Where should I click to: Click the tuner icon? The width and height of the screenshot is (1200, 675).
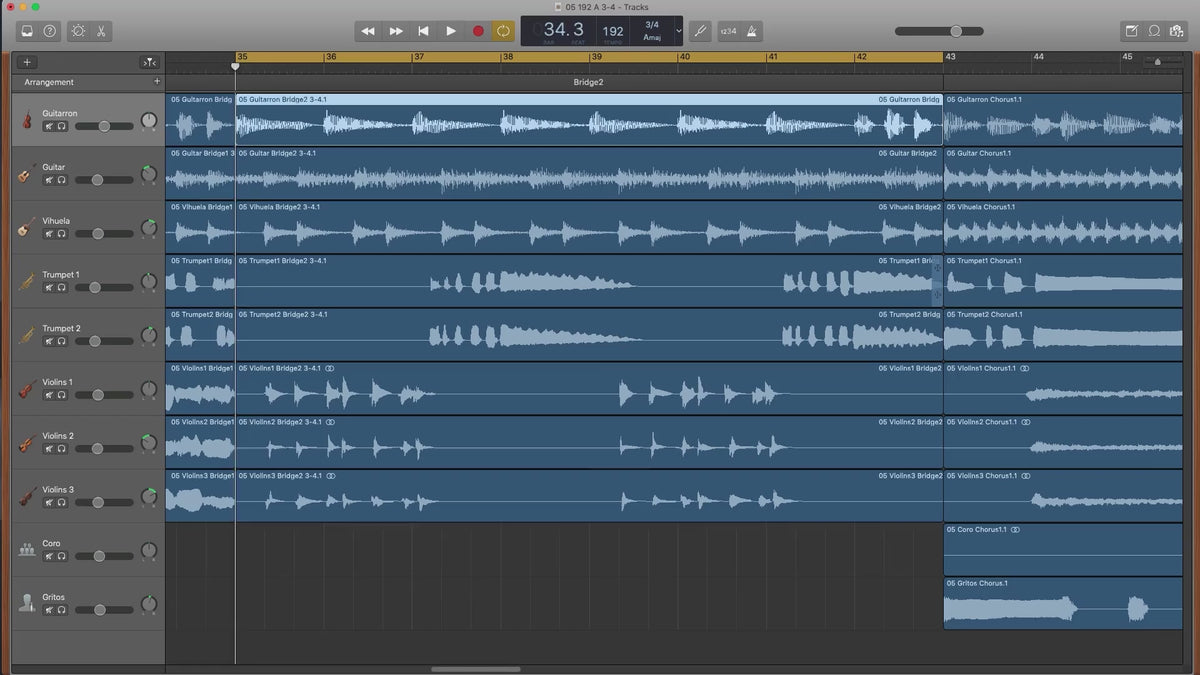tap(700, 31)
